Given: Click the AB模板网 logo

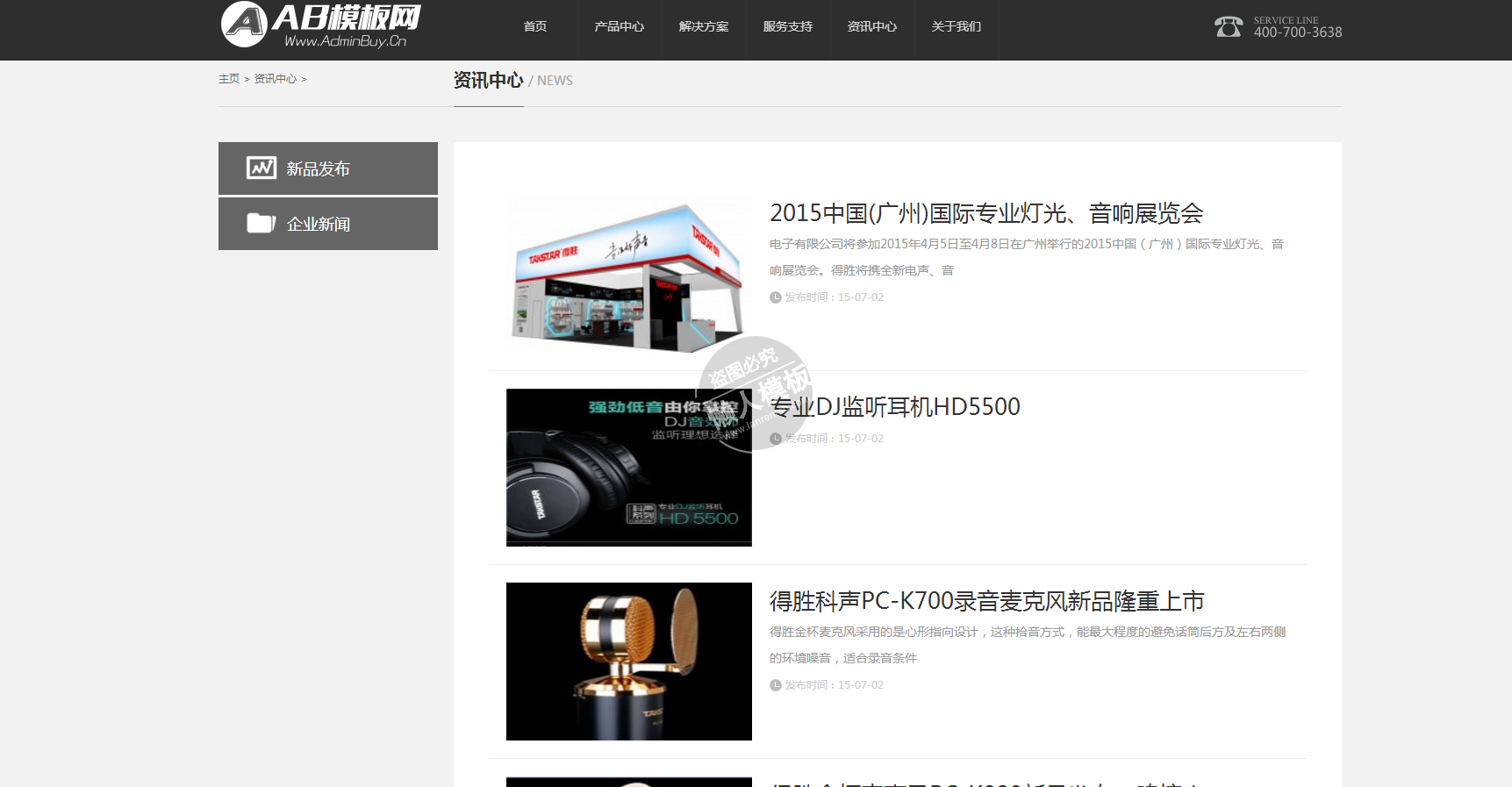Looking at the screenshot, I should coord(320,25).
